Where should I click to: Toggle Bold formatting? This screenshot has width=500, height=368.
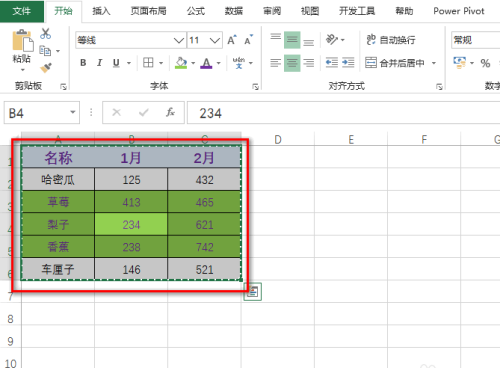tap(83, 63)
